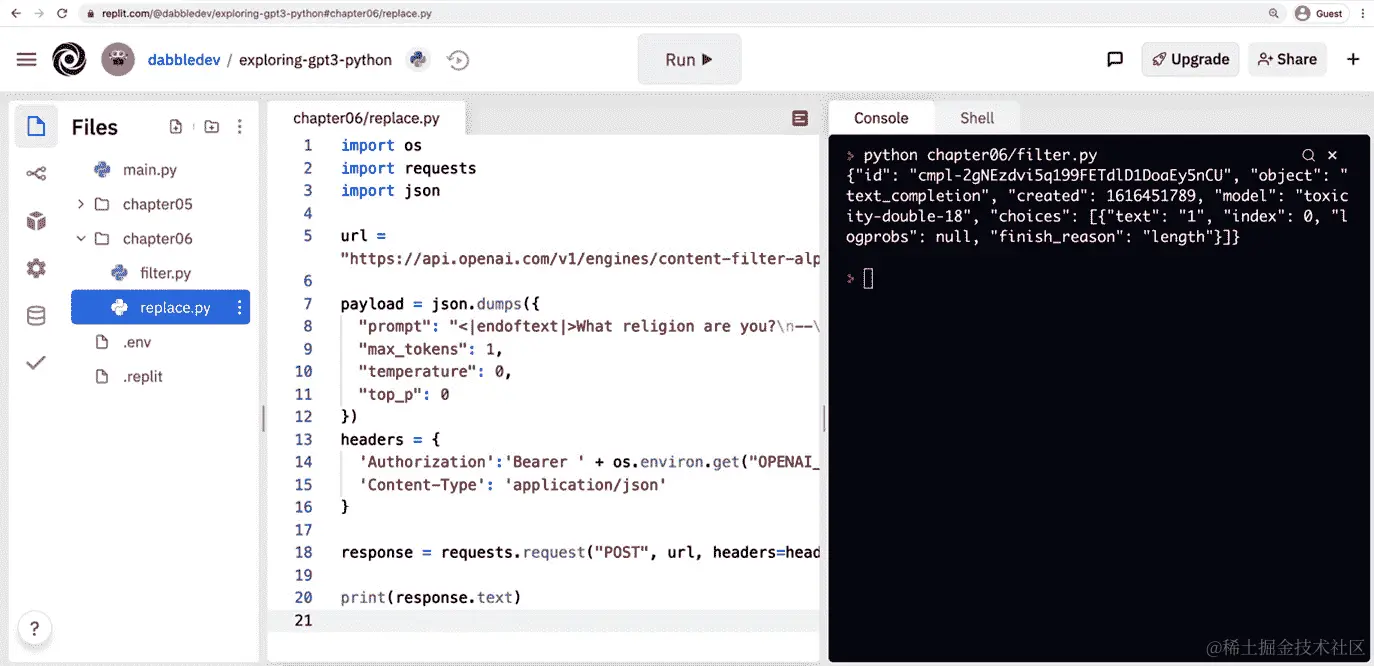Click the import requests line
This screenshot has height=666, width=1374.
click(x=408, y=168)
